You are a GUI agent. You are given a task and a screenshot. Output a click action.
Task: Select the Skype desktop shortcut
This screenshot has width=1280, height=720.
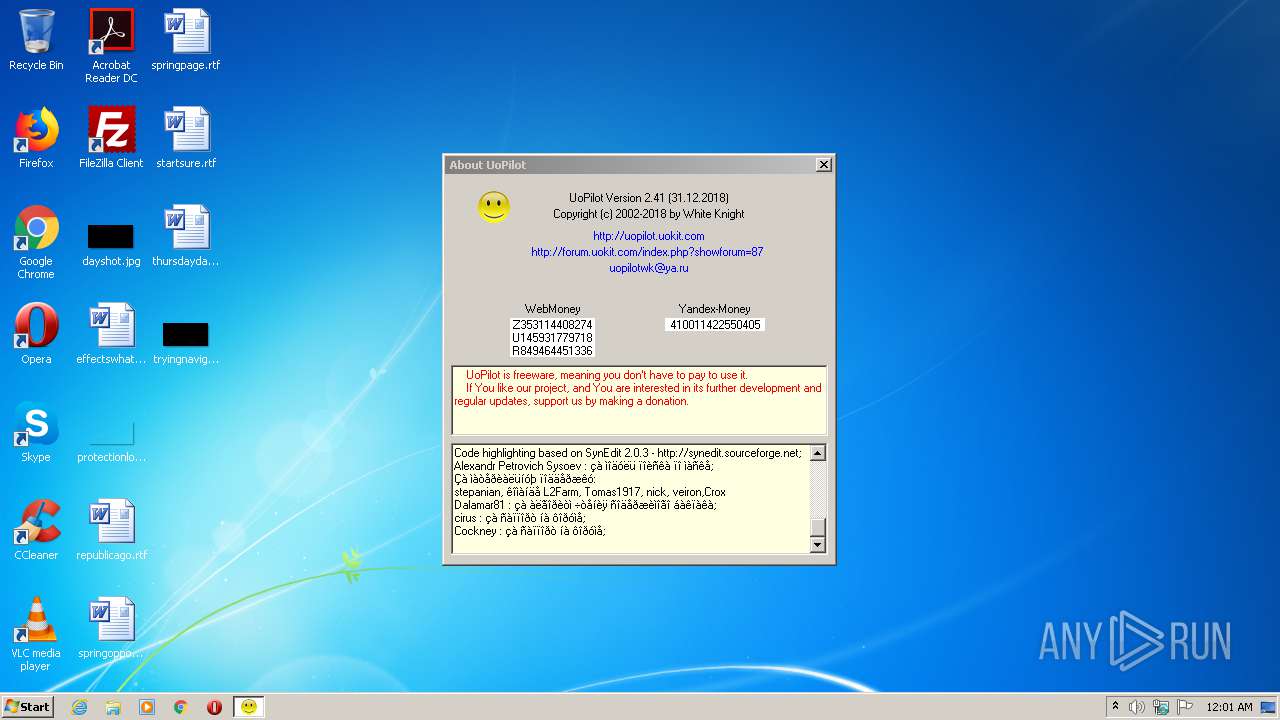click(x=36, y=433)
